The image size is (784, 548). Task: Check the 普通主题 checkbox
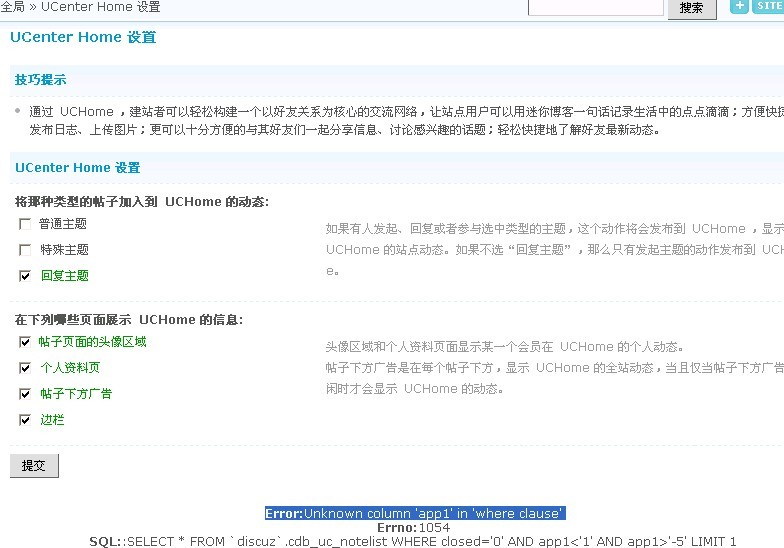tap(24, 224)
